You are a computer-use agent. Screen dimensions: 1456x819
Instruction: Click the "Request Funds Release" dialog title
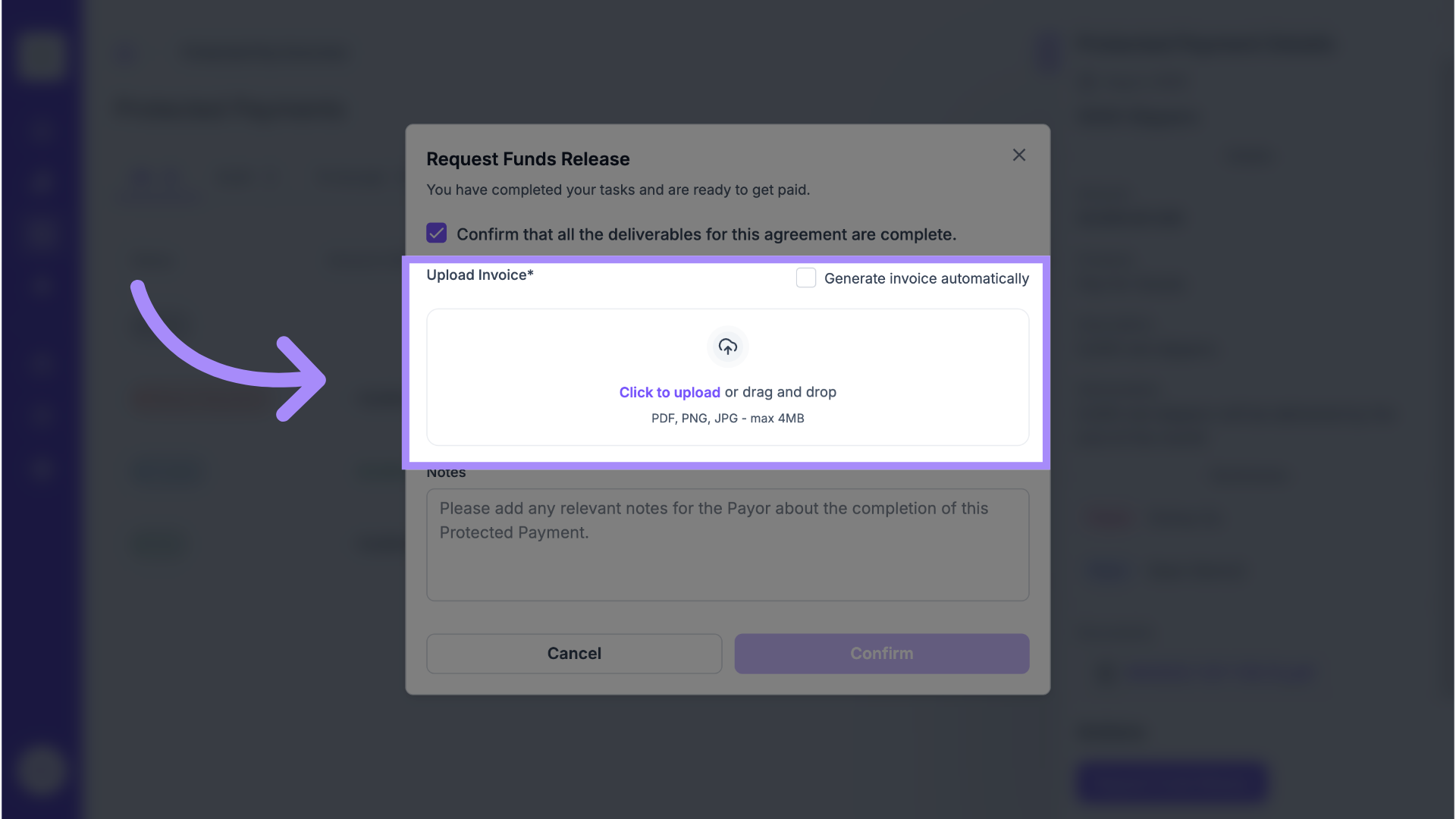point(528,159)
